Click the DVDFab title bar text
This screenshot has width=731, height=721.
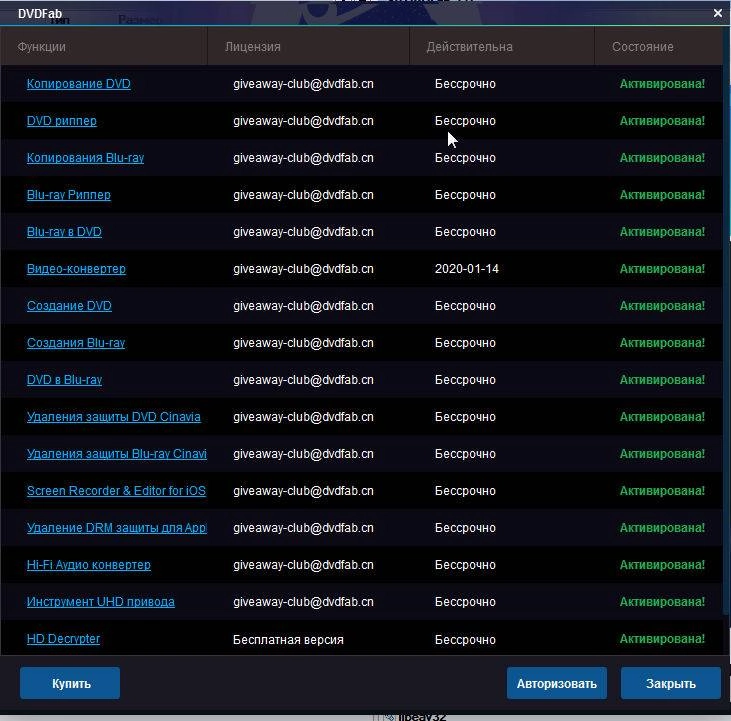point(40,14)
